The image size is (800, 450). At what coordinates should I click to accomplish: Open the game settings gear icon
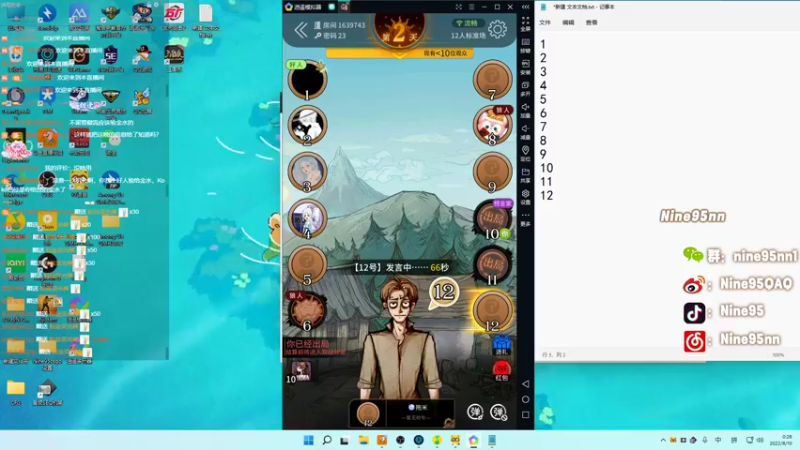[x=497, y=30]
